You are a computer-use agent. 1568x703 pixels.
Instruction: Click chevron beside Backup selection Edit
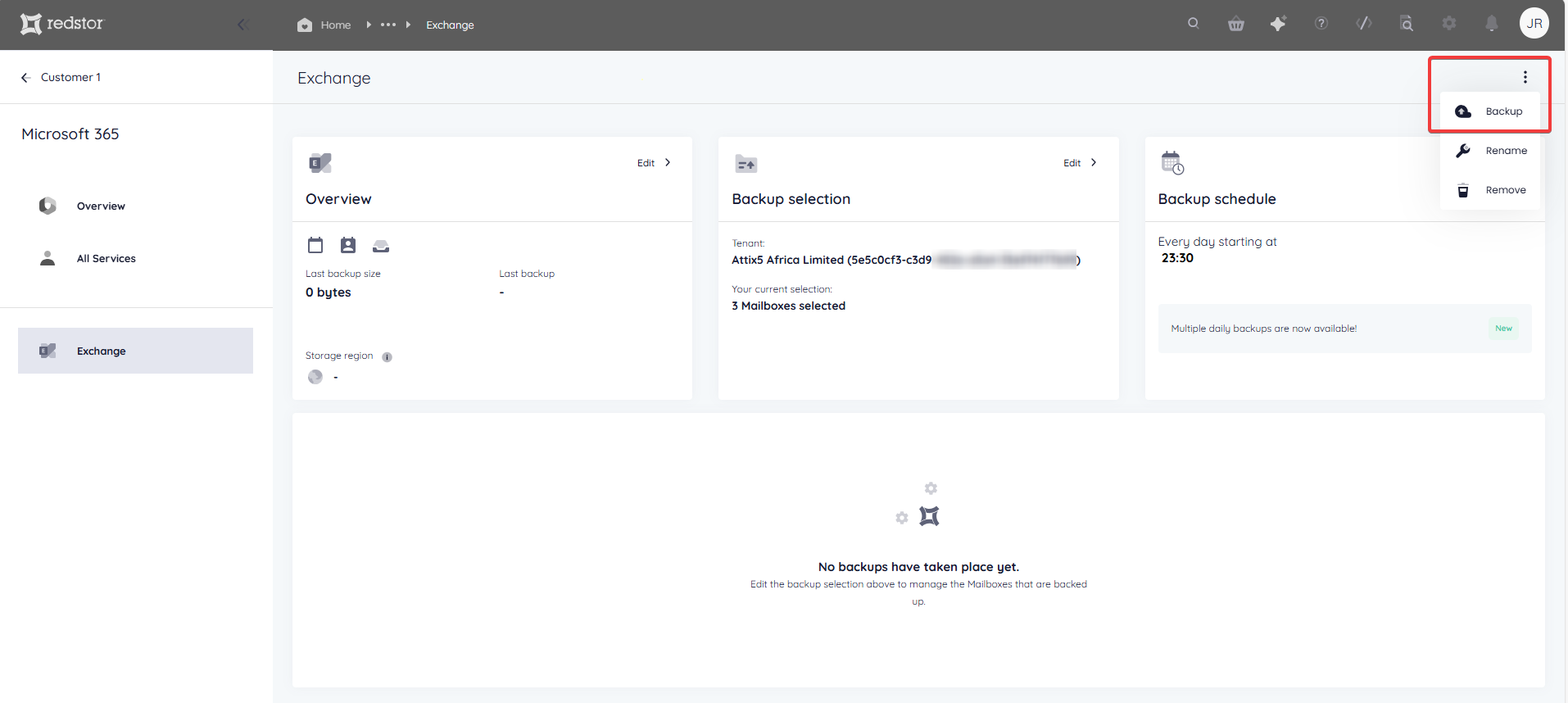click(1094, 162)
